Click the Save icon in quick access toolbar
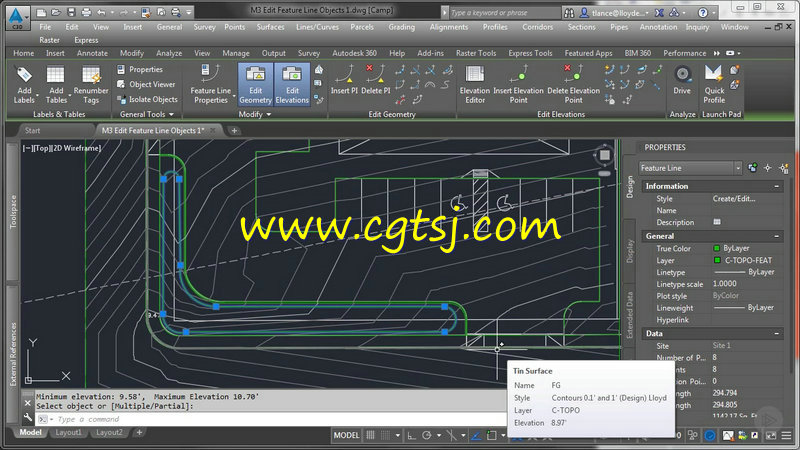 [x=71, y=12]
